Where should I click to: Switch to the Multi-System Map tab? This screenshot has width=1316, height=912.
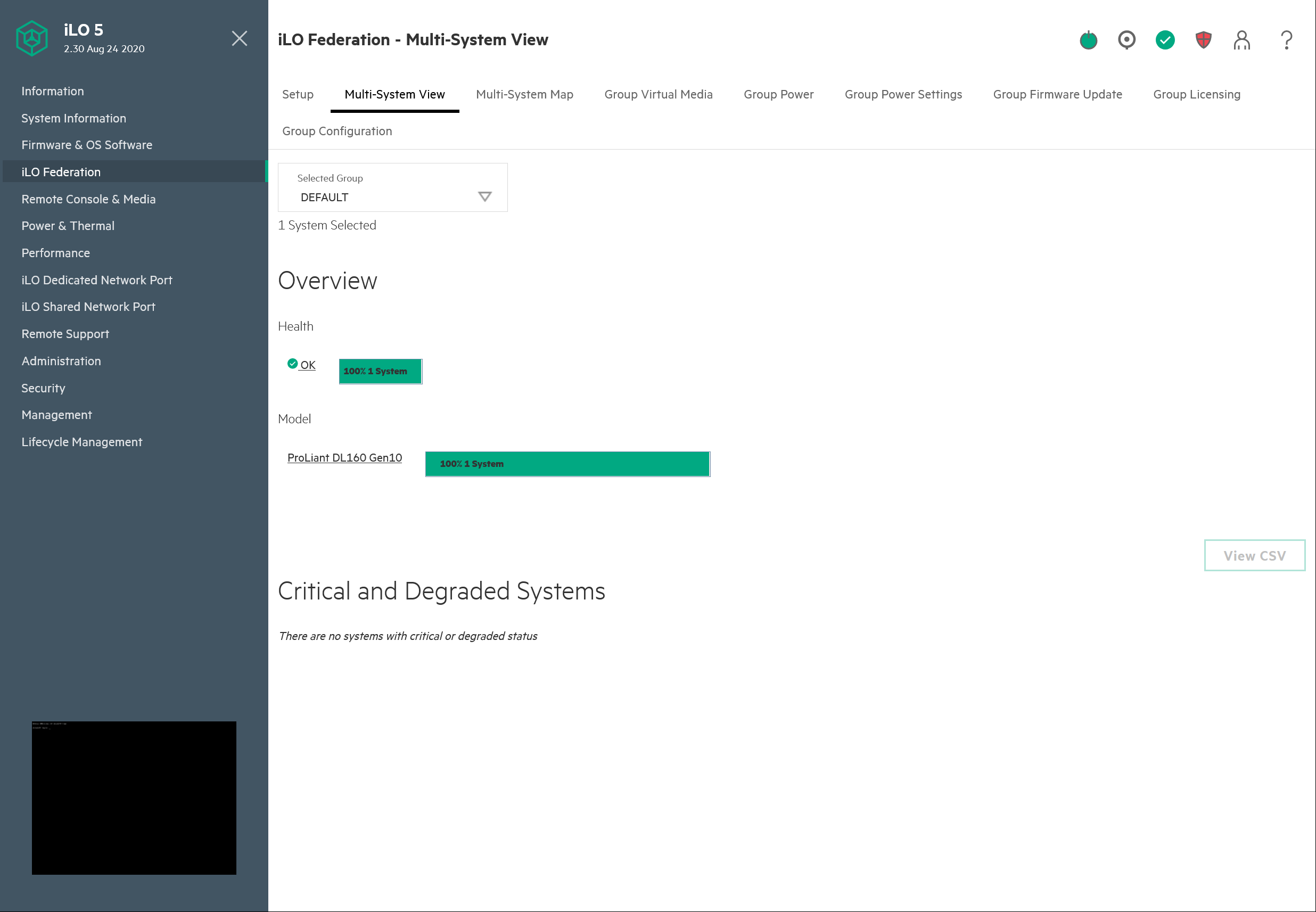(524, 94)
